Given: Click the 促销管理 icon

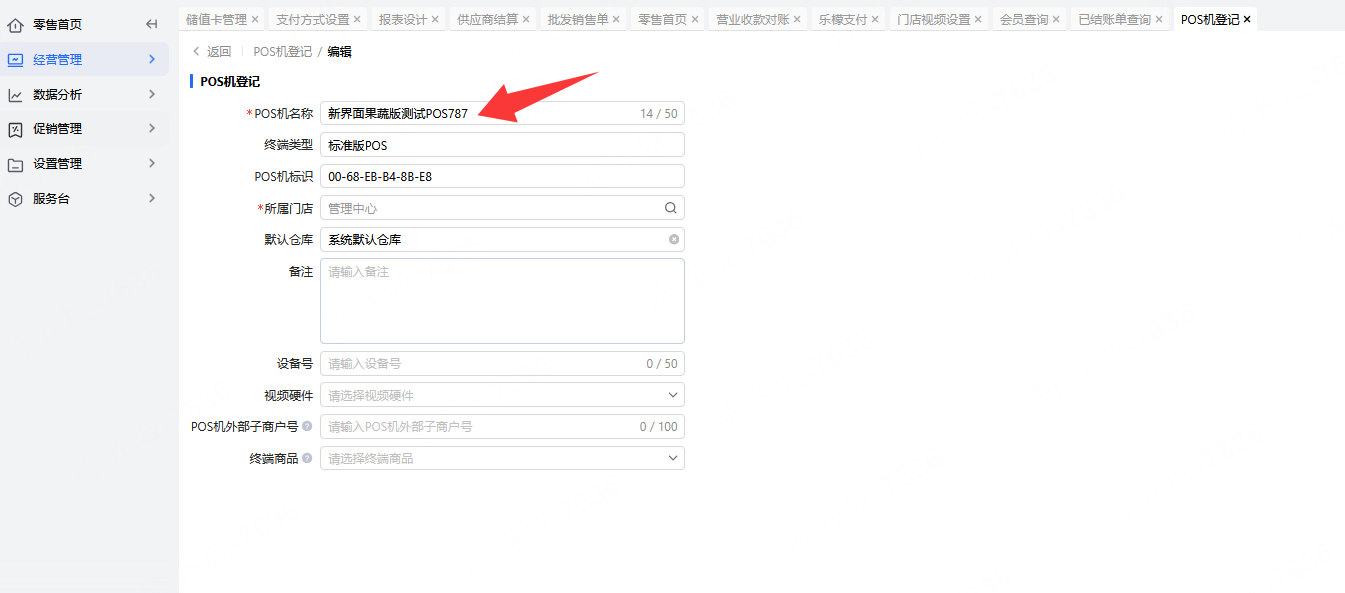Looking at the screenshot, I should click(x=15, y=129).
